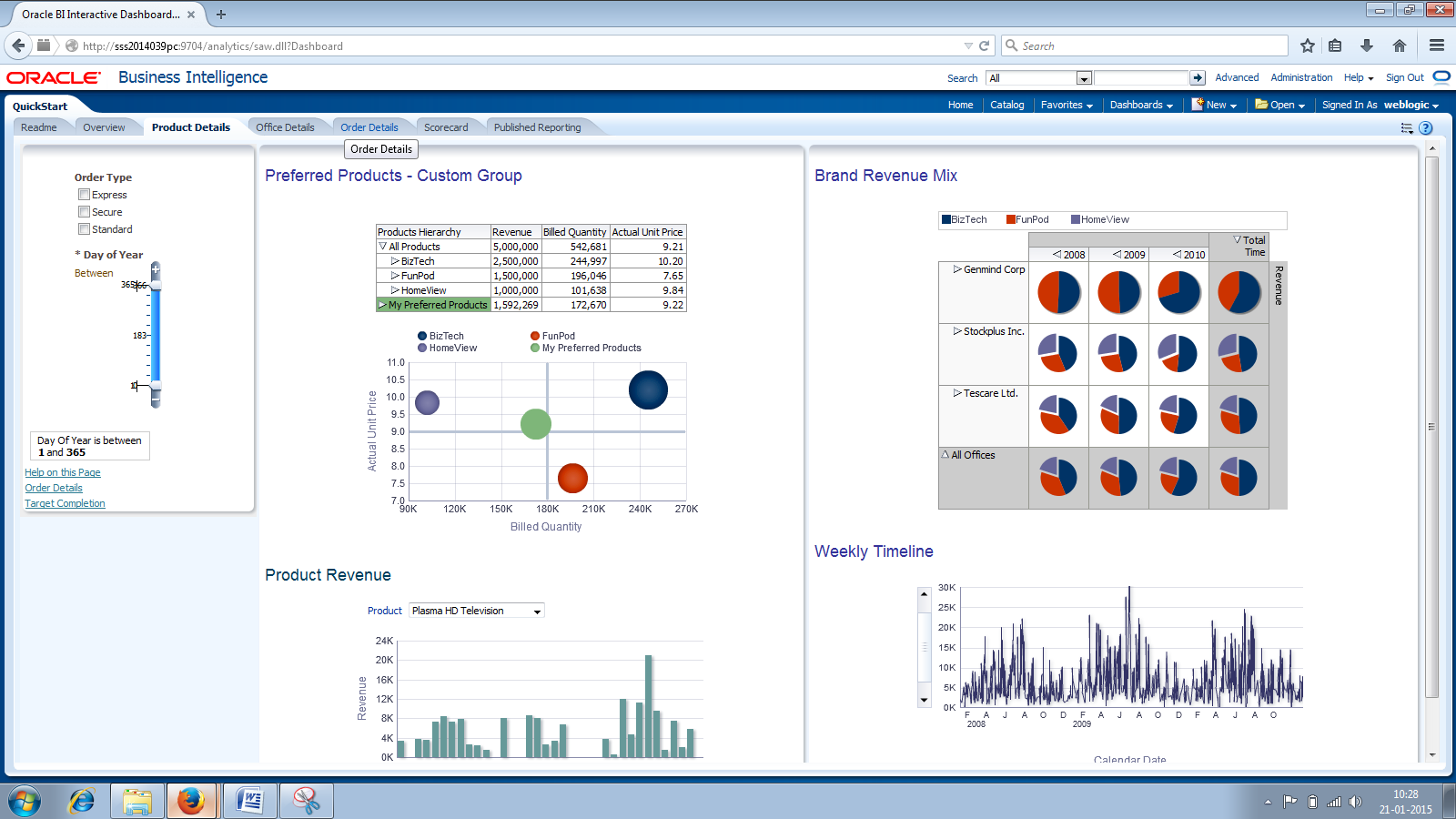This screenshot has width=1456, height=819.
Task: Open the file explorer taskbar icon
Action: tap(137, 801)
